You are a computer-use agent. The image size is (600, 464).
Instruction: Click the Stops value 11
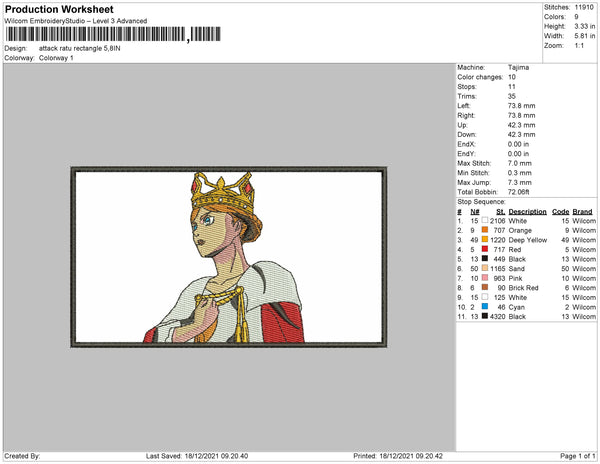tap(512, 86)
